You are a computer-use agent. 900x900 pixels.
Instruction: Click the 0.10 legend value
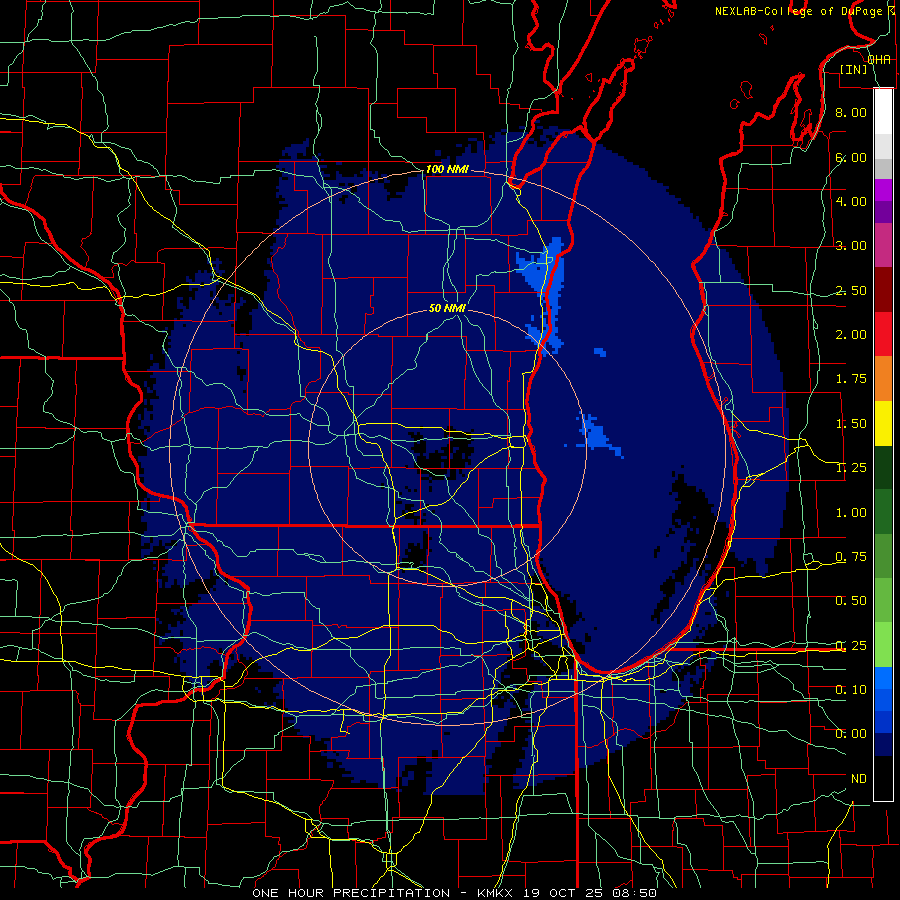[851, 690]
